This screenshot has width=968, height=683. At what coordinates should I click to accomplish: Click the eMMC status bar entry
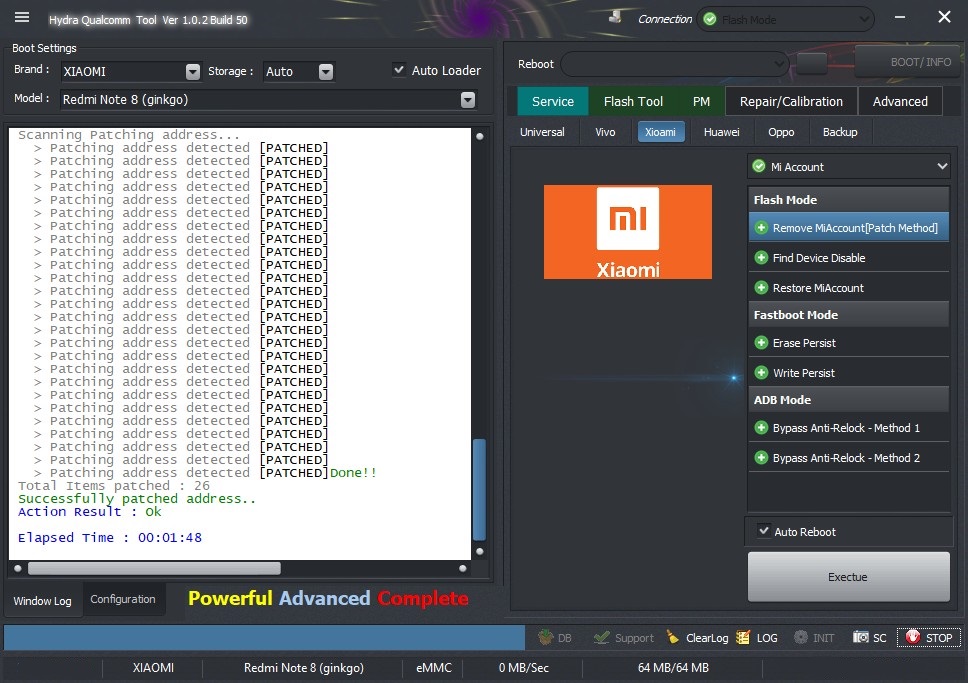click(433, 668)
